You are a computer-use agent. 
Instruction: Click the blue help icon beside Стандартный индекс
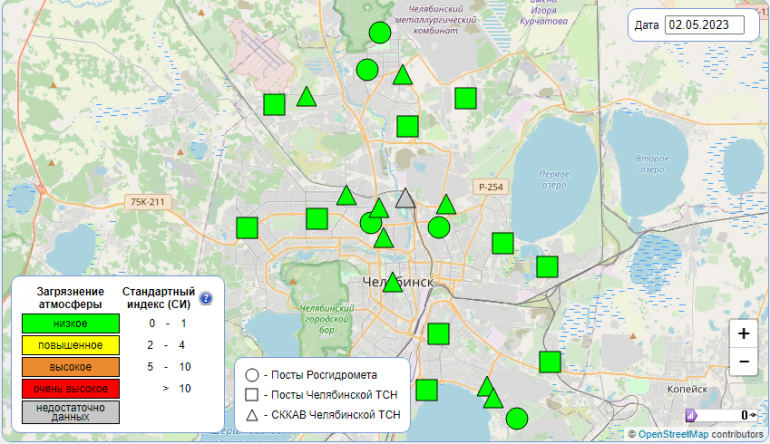[x=206, y=297]
